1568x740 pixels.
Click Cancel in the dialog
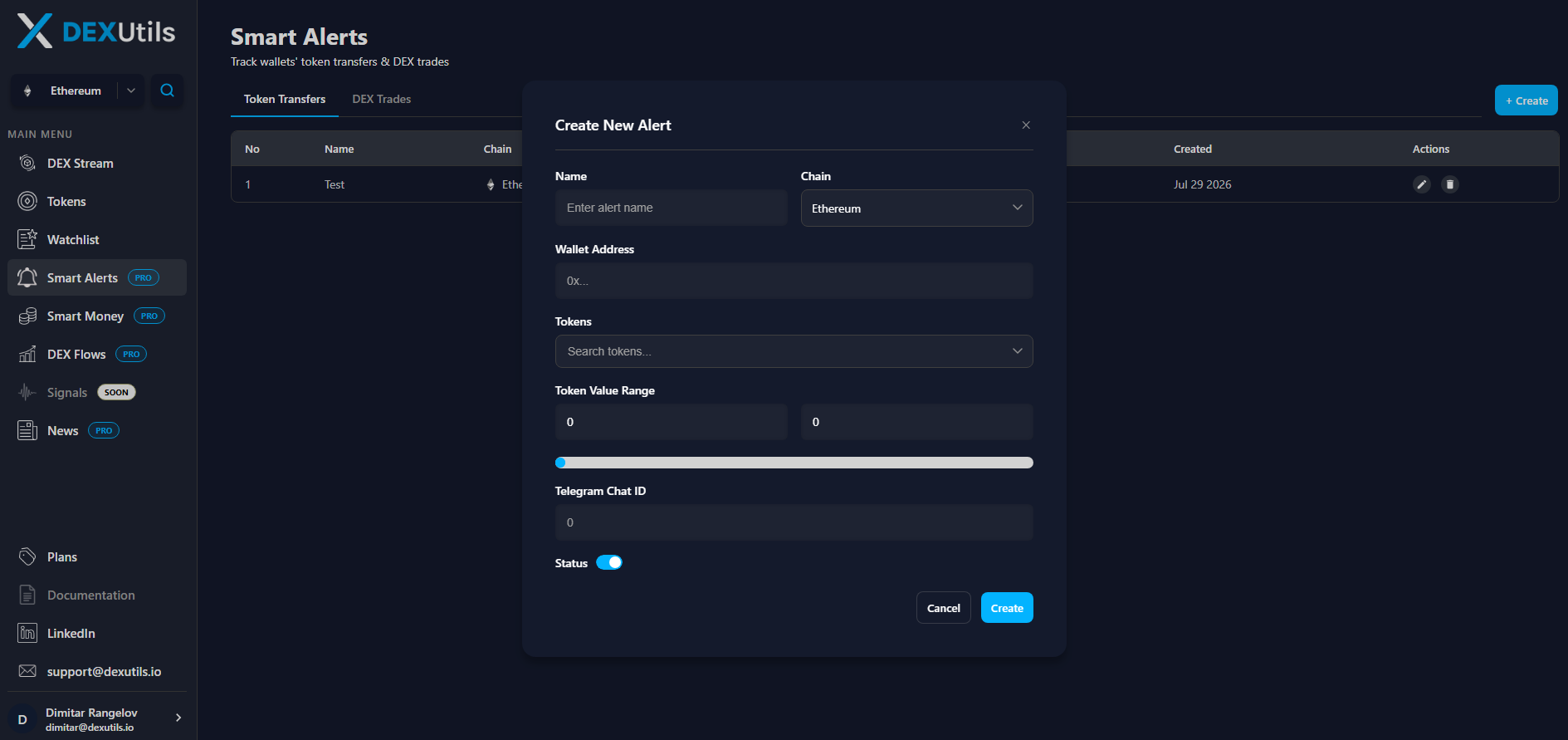point(944,608)
